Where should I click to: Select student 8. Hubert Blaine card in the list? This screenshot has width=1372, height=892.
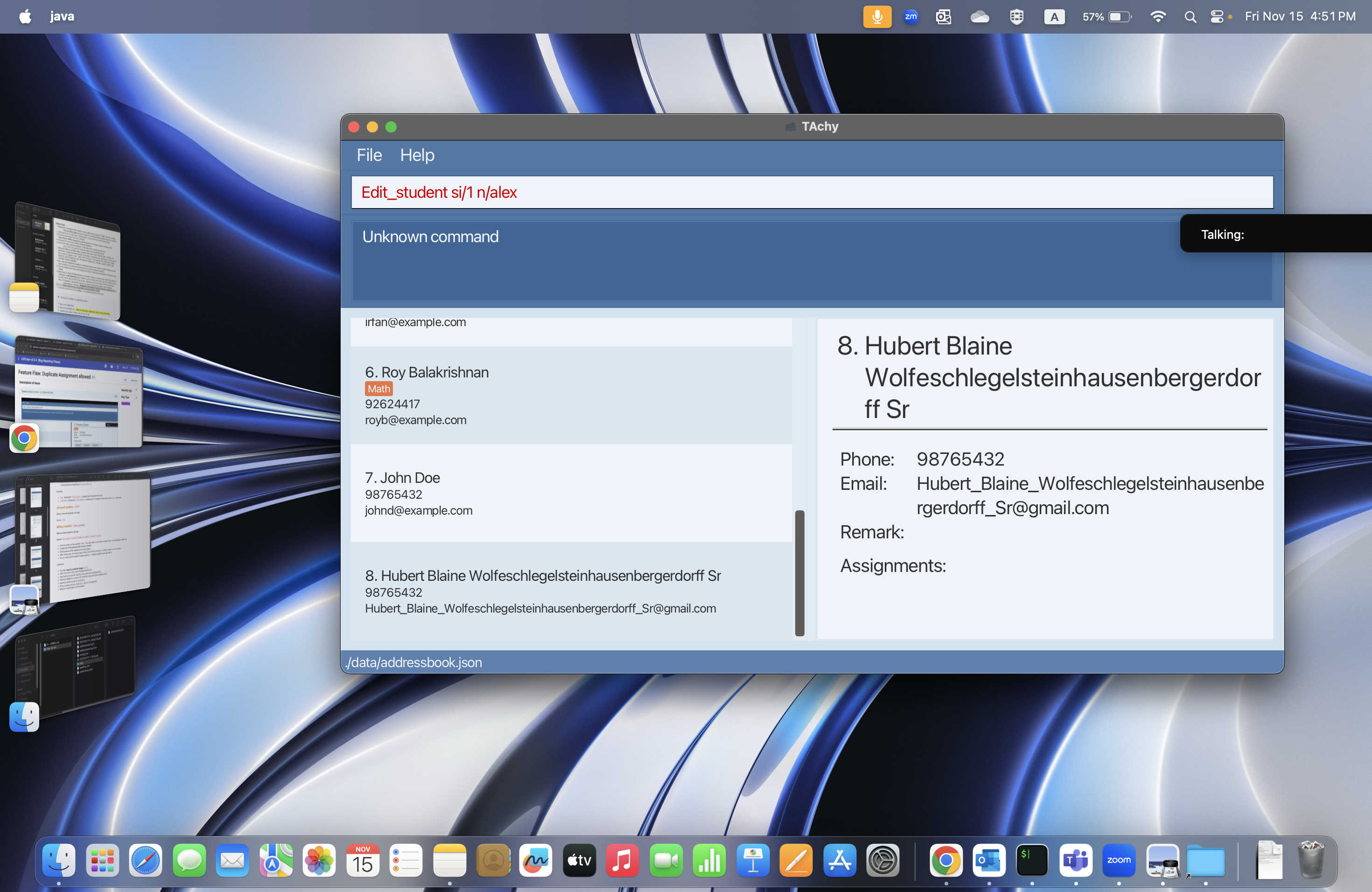[571, 591]
